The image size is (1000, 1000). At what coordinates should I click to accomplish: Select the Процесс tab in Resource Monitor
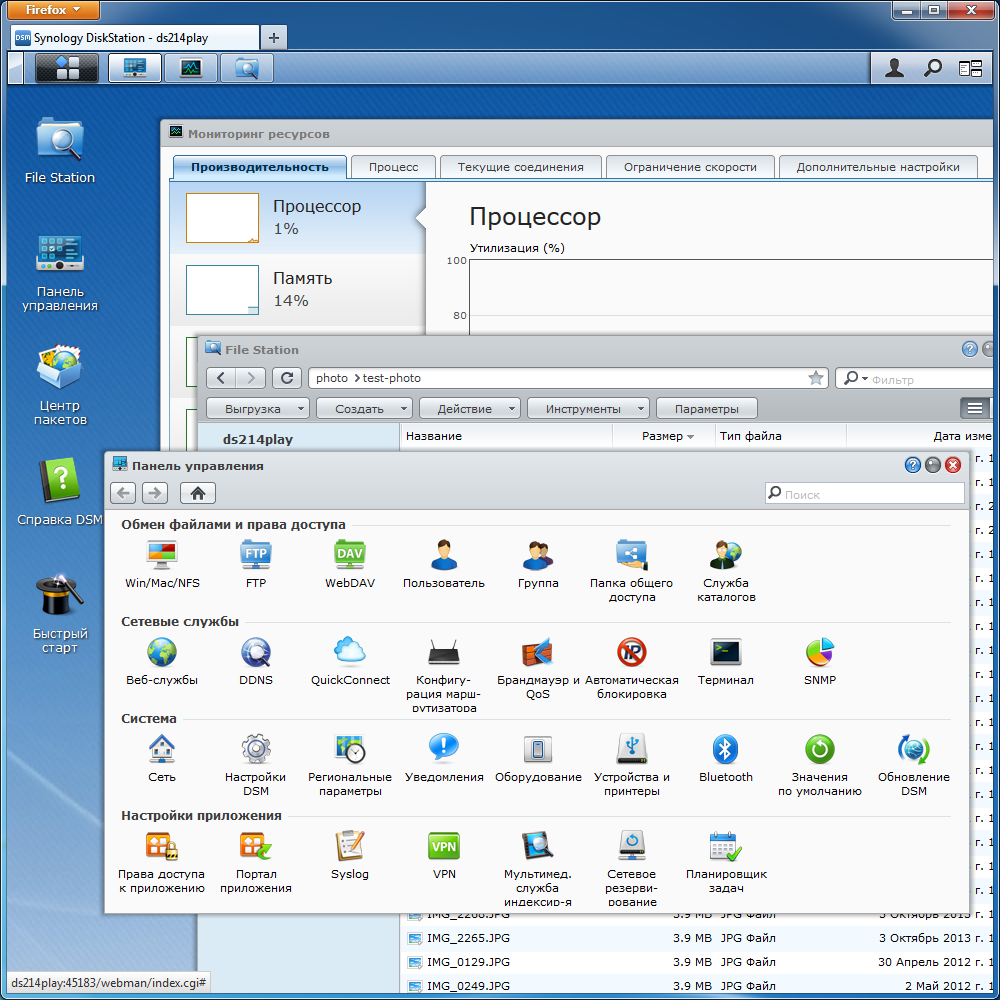393,167
